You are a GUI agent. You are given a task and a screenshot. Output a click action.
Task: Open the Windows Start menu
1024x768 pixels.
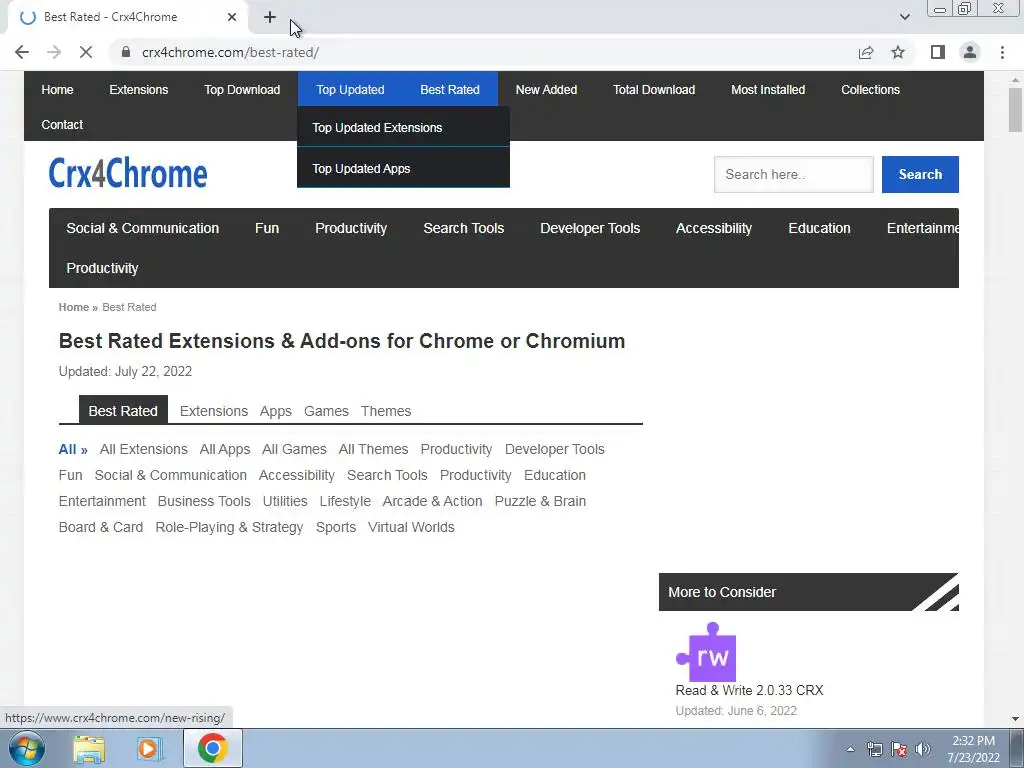tap(25, 748)
